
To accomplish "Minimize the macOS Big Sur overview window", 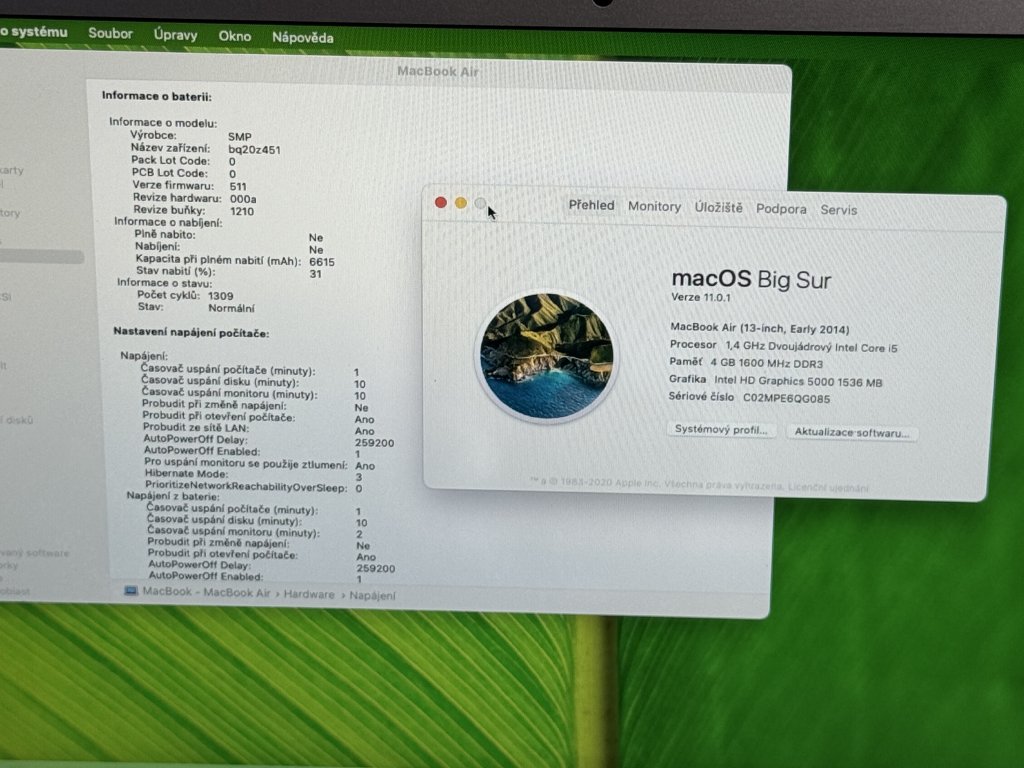I will coord(460,203).
